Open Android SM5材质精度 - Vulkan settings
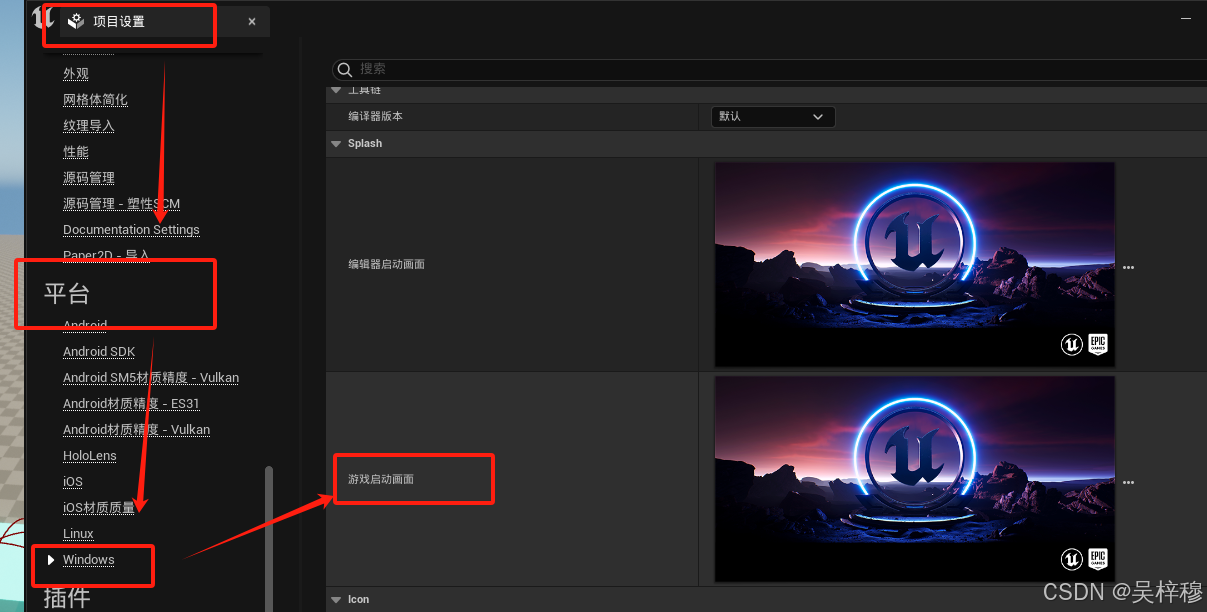The width and height of the screenshot is (1207, 612). pyautogui.click(x=151, y=378)
